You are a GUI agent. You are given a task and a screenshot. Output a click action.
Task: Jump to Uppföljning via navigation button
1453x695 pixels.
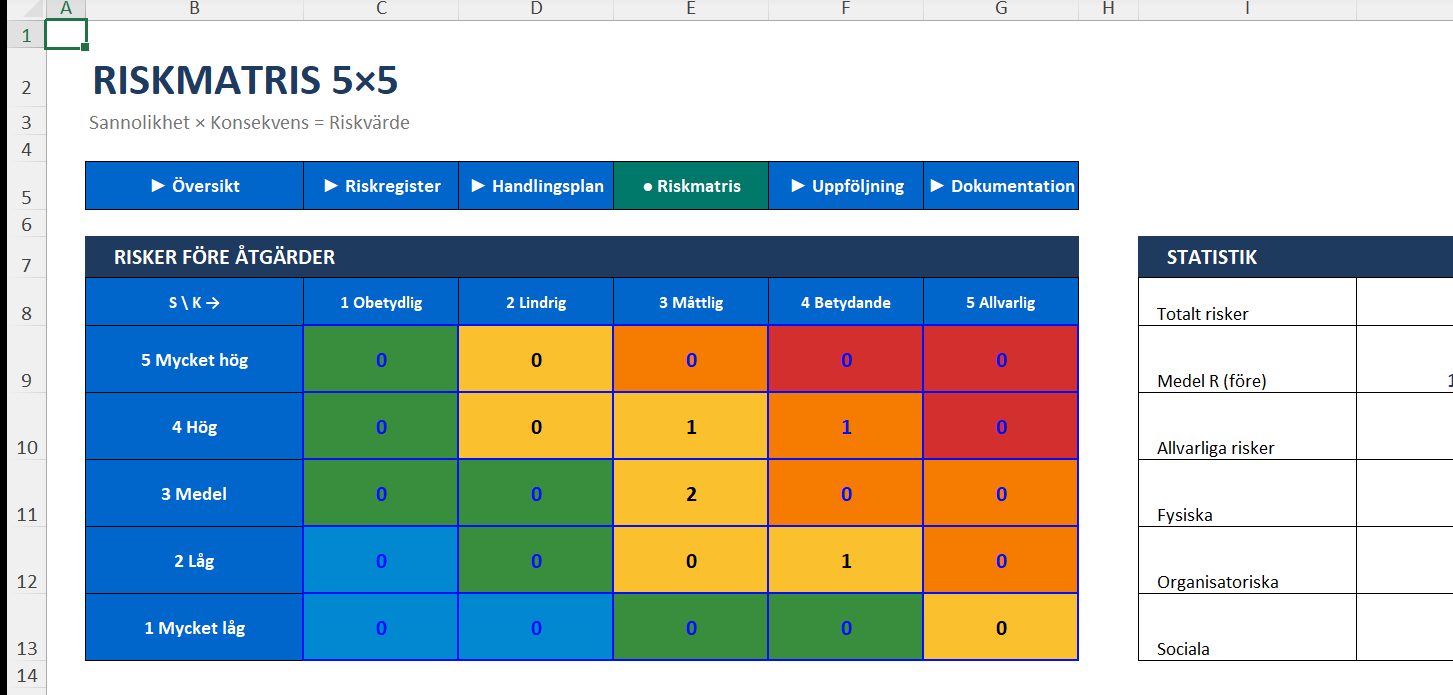click(x=846, y=186)
